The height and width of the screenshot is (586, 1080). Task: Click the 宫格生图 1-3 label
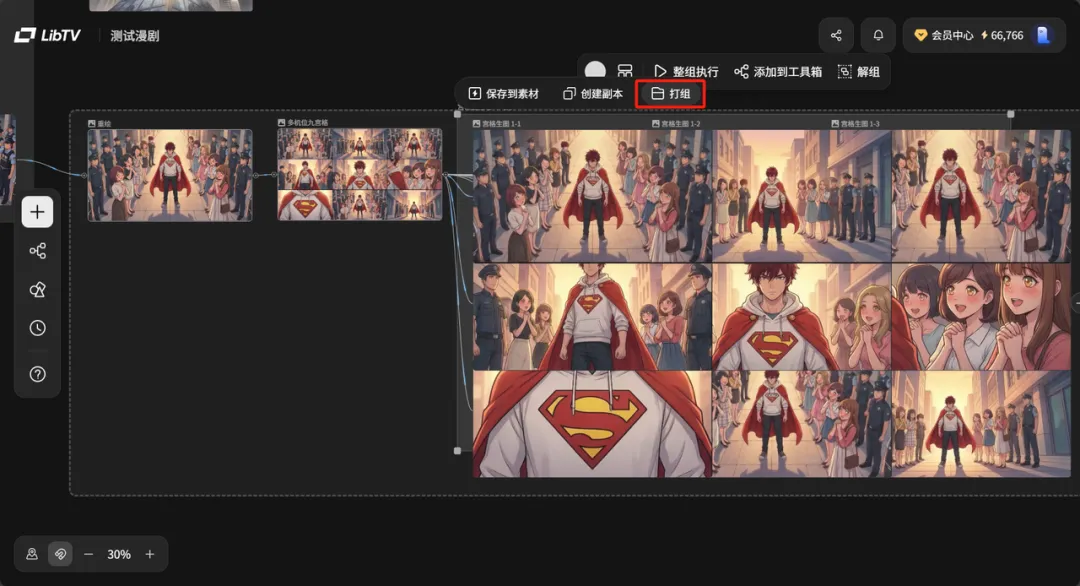tap(855, 124)
